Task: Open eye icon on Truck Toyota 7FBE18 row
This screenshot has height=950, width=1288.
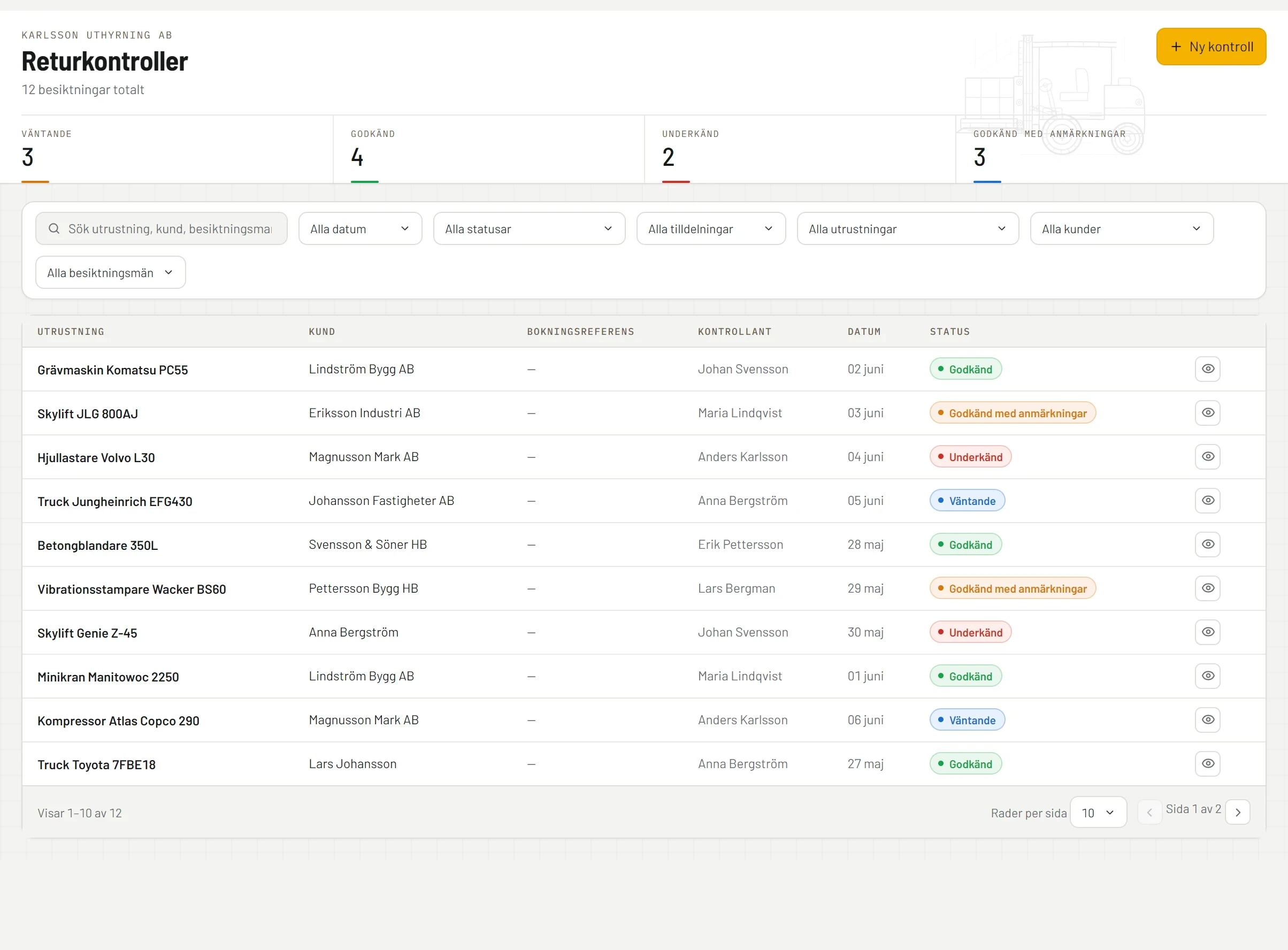Action: 1208,764
